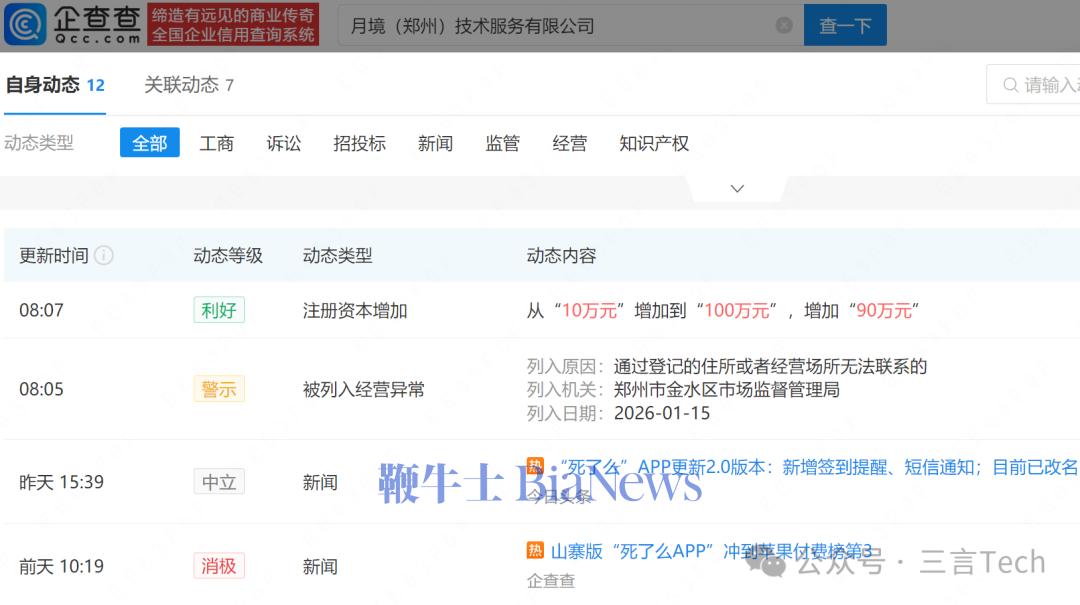The image size is (1080, 605).
Task: Select the 工商 dynamics filter
Action: tap(217, 143)
